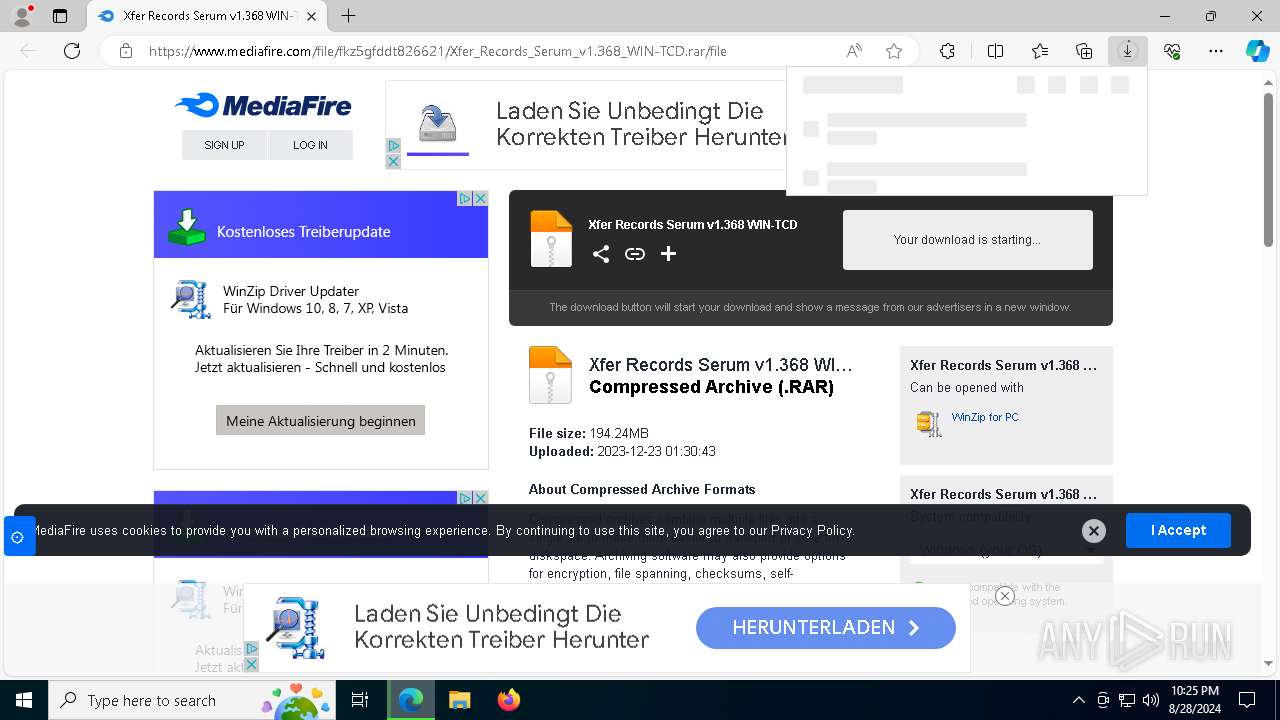Click Meine Aktualisierung beginnen button
This screenshot has height=720, width=1280.
(320, 420)
